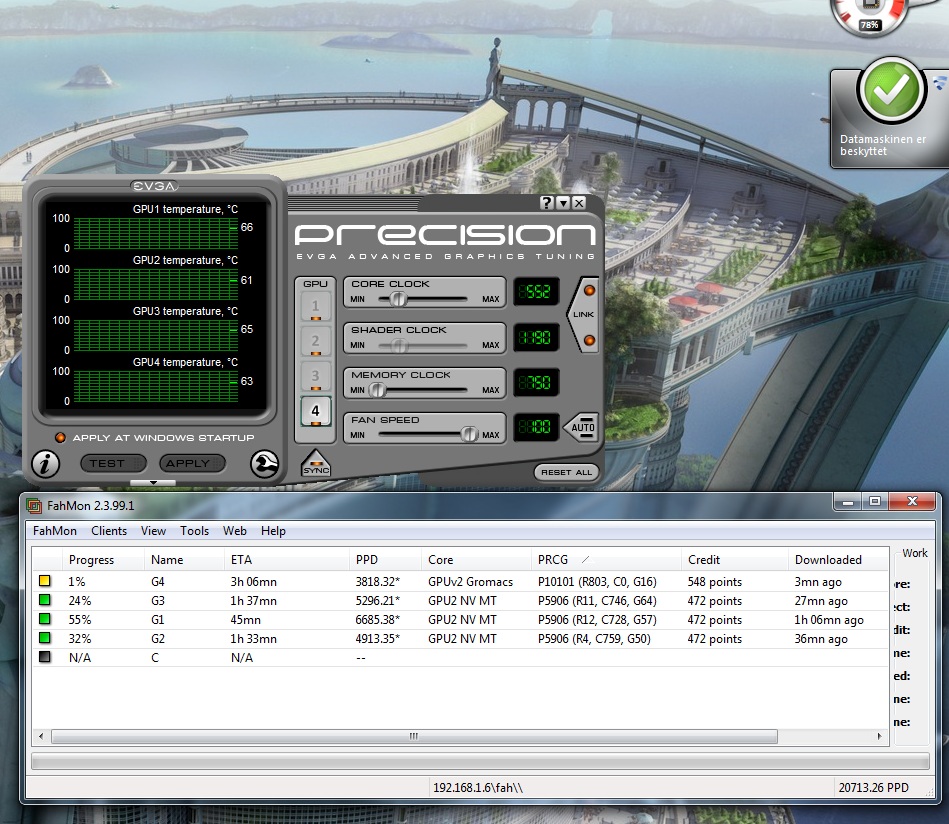Image resolution: width=949 pixels, height=824 pixels.
Task: Click the 192.168.1.6\fah\\ status path
Action: (x=478, y=787)
